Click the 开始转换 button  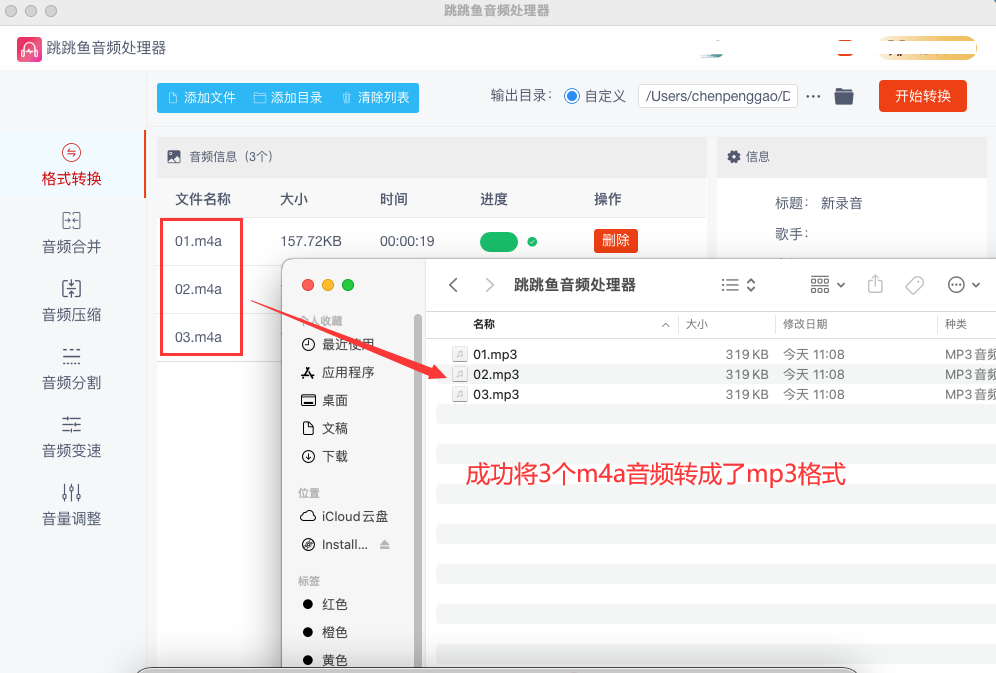tap(922, 96)
